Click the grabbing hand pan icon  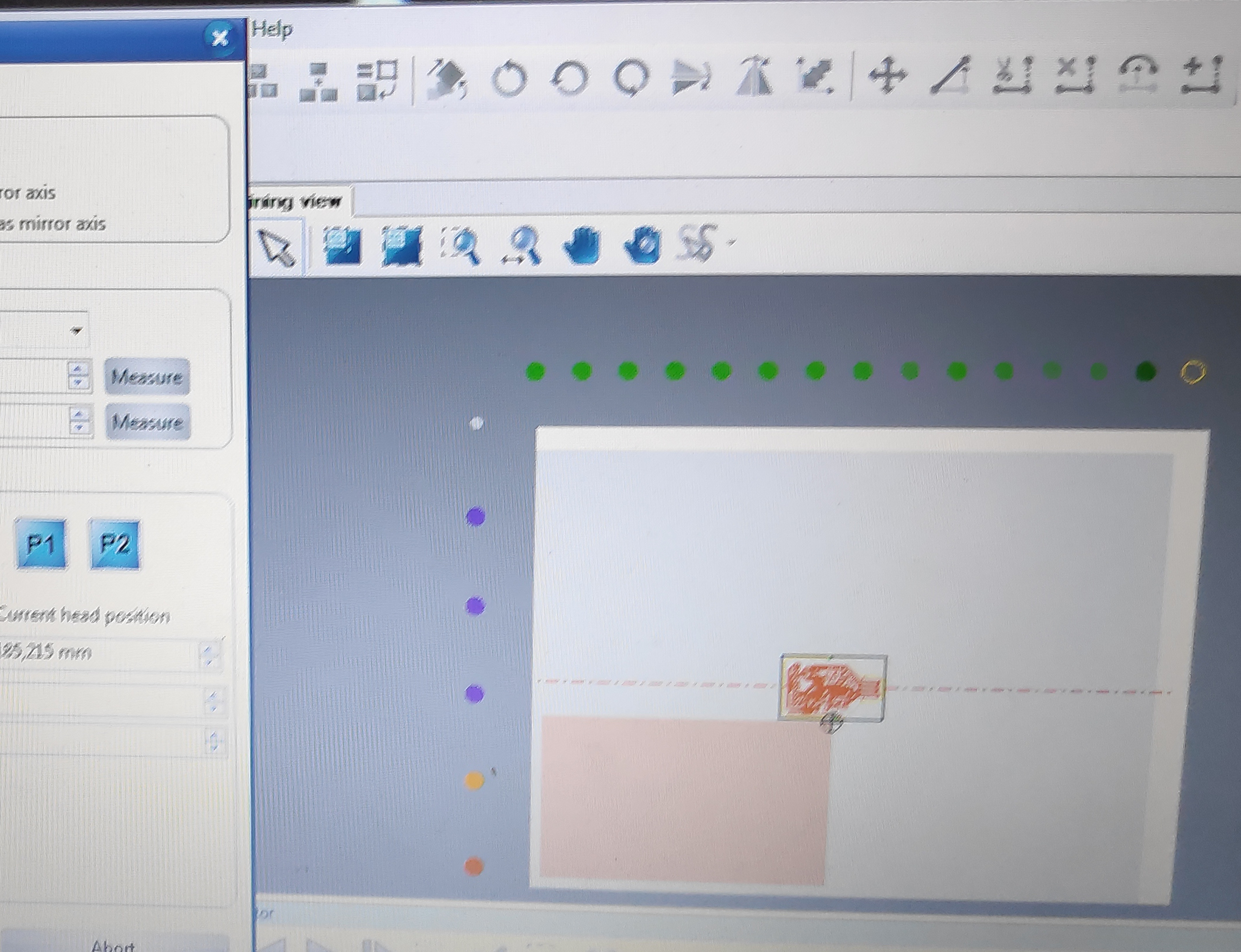(642, 244)
